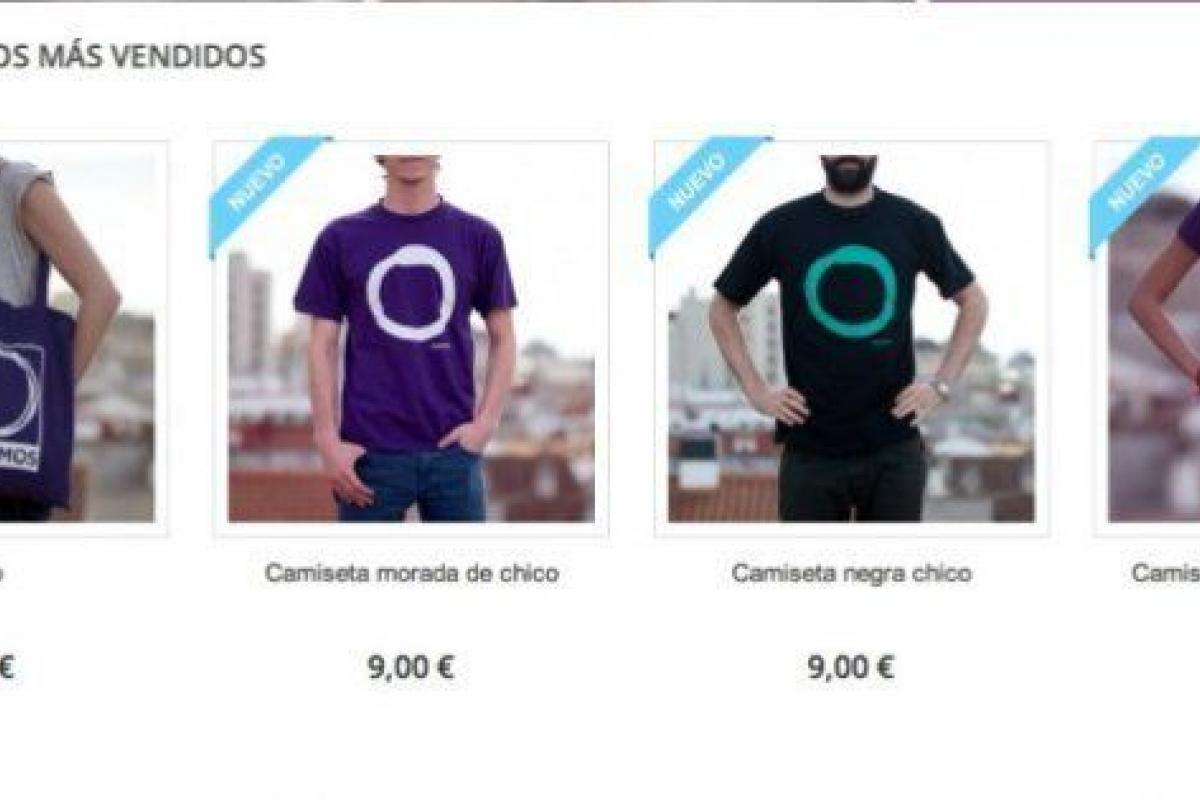
Task: Click the 'Camiseta morada de chico' title link
Action: pos(411,574)
